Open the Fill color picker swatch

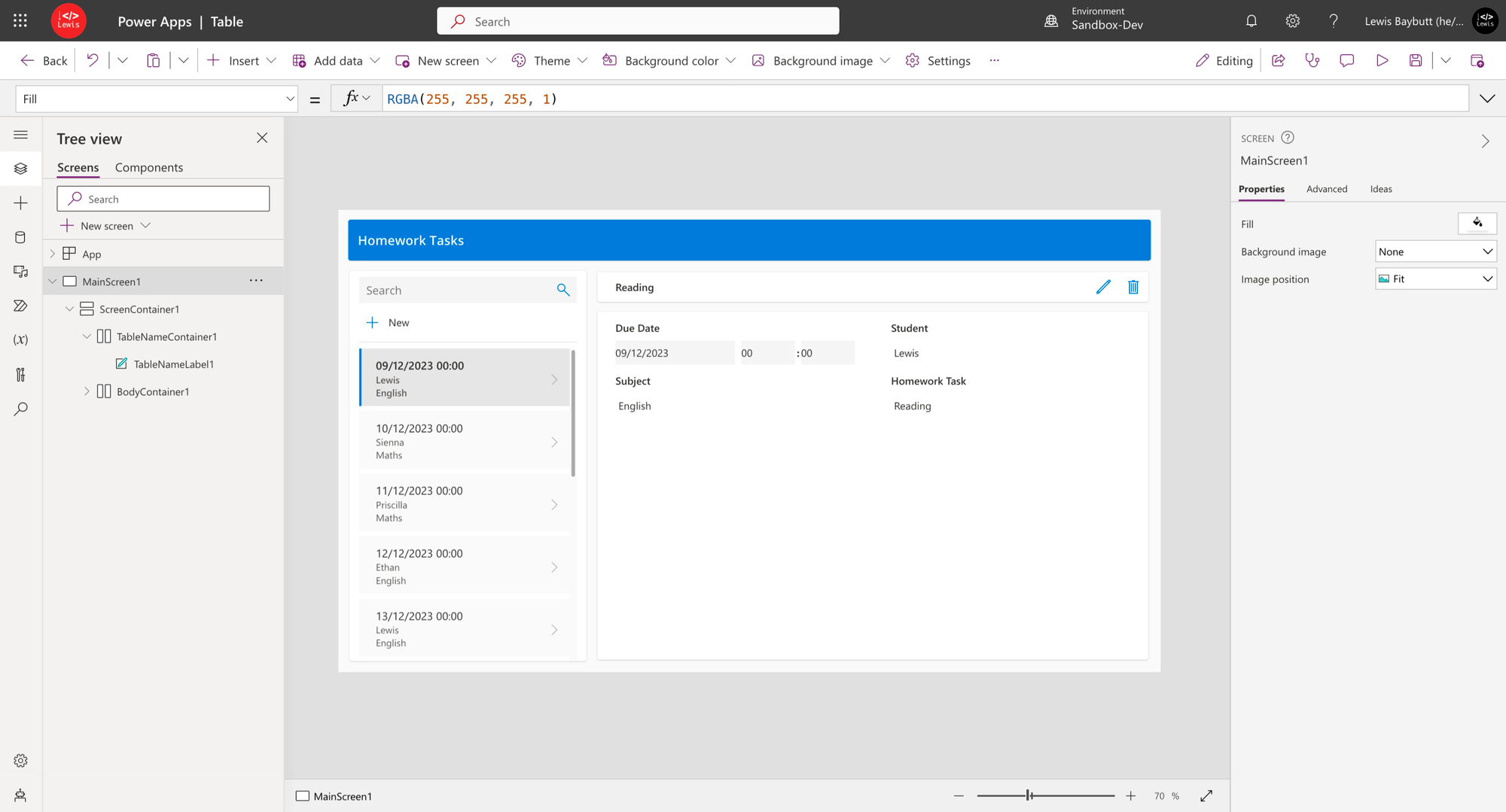tap(1477, 224)
